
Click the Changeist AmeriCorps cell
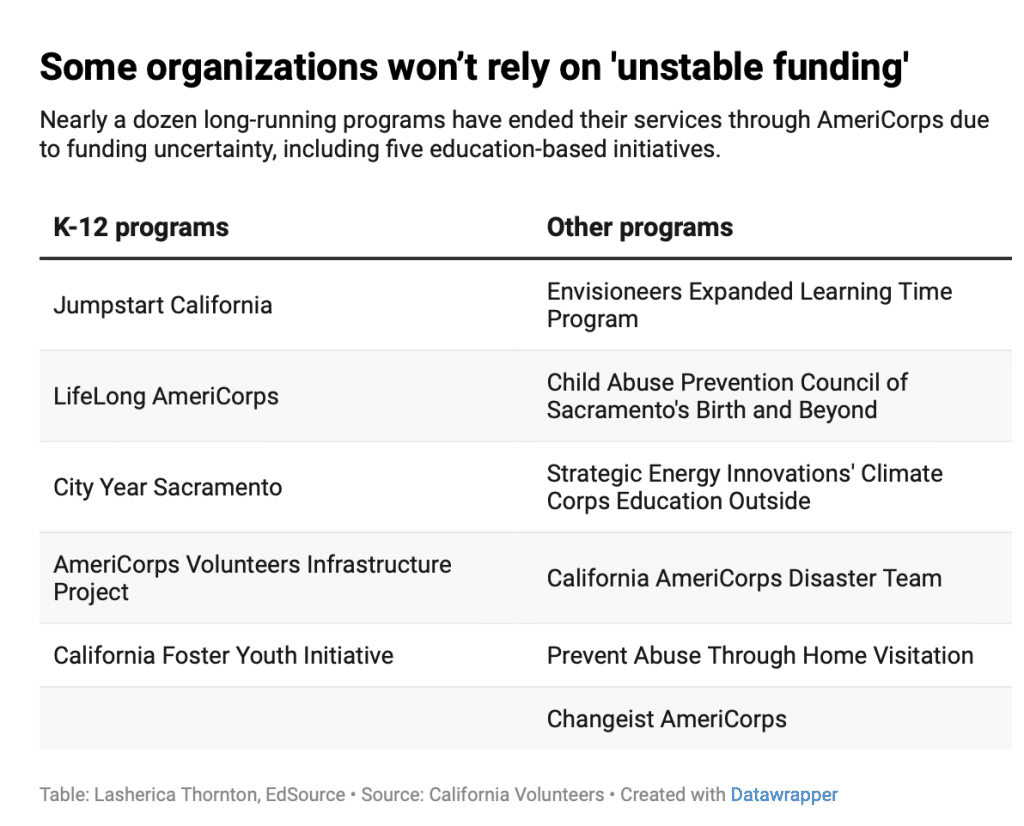click(667, 719)
